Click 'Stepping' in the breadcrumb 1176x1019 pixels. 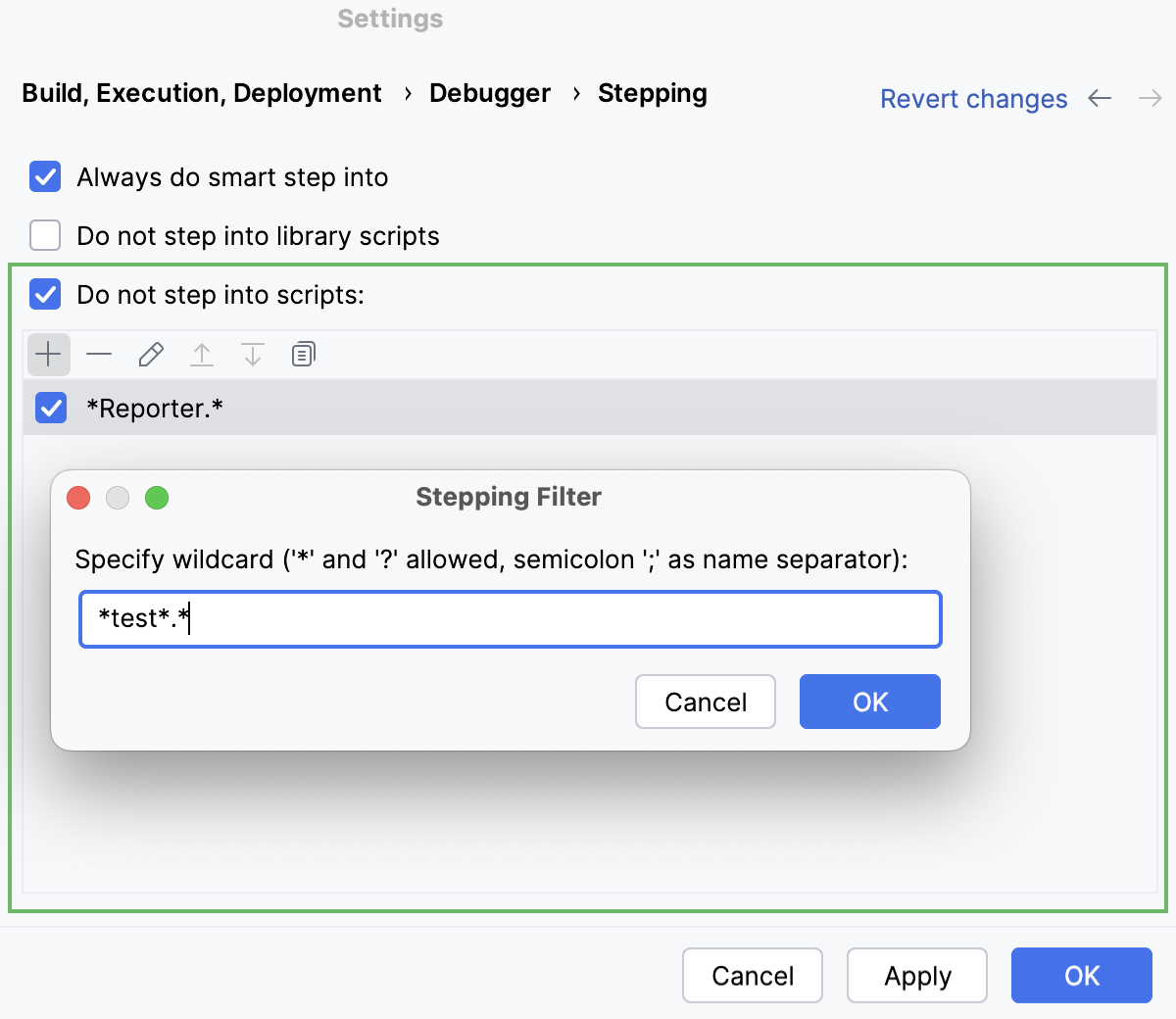[x=653, y=93]
